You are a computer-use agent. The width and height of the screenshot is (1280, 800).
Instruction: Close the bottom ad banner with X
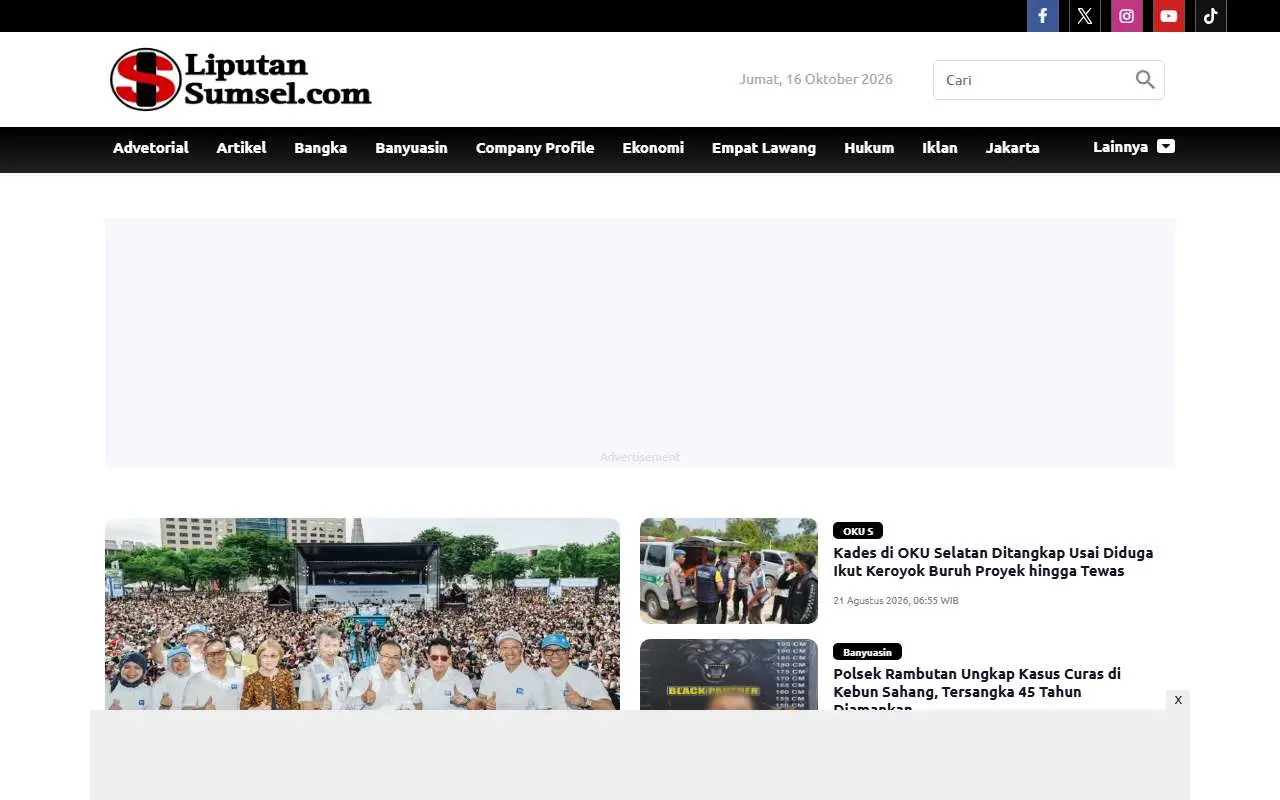(x=1178, y=700)
